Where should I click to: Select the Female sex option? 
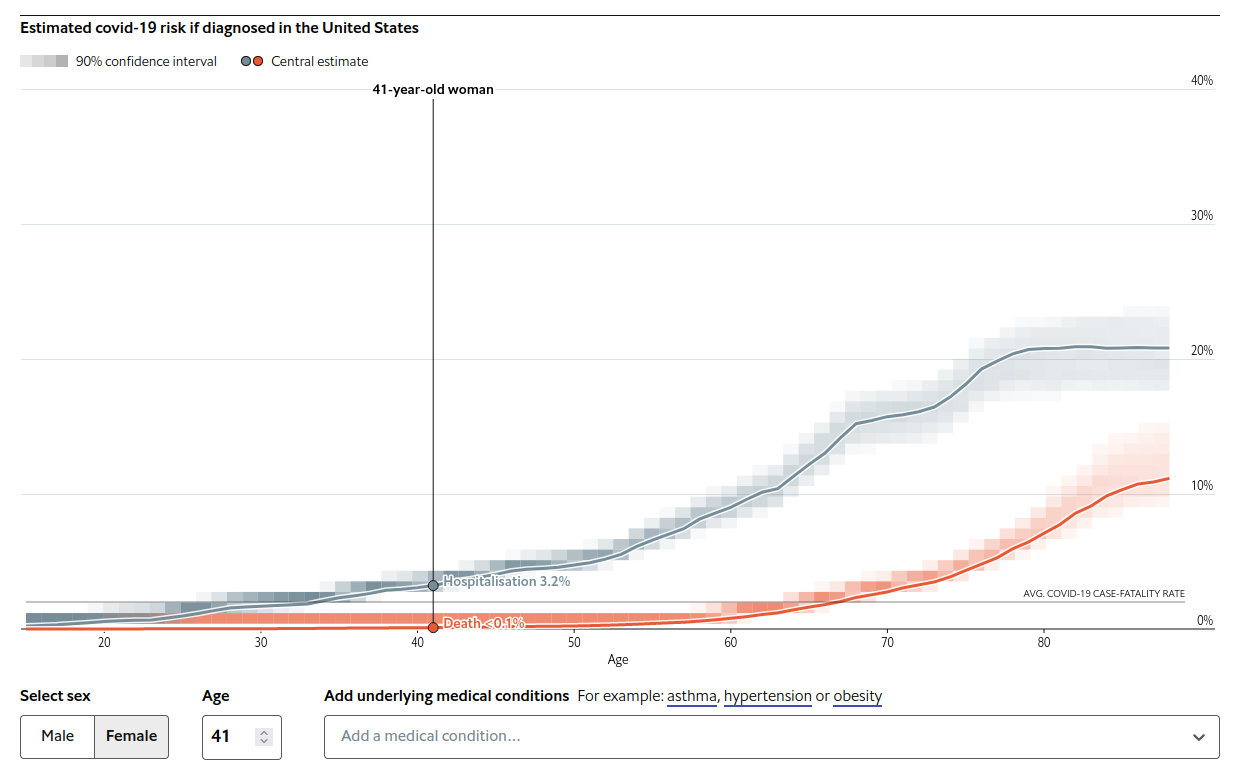[131, 736]
